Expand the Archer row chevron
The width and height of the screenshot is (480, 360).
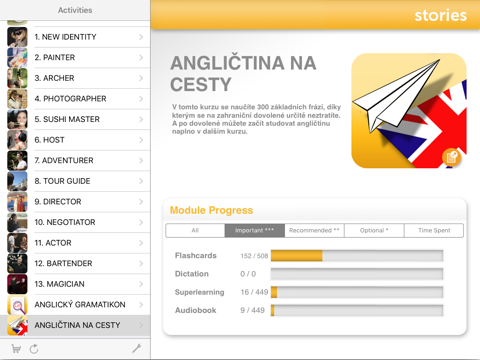[141, 78]
